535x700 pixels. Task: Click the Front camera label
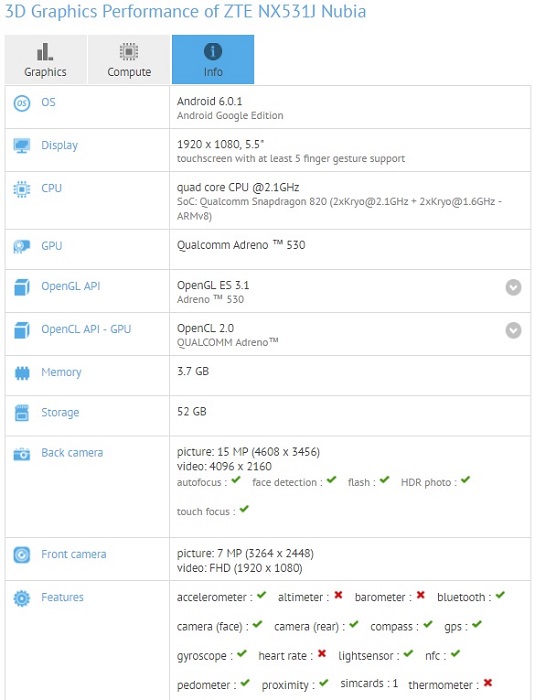74,554
